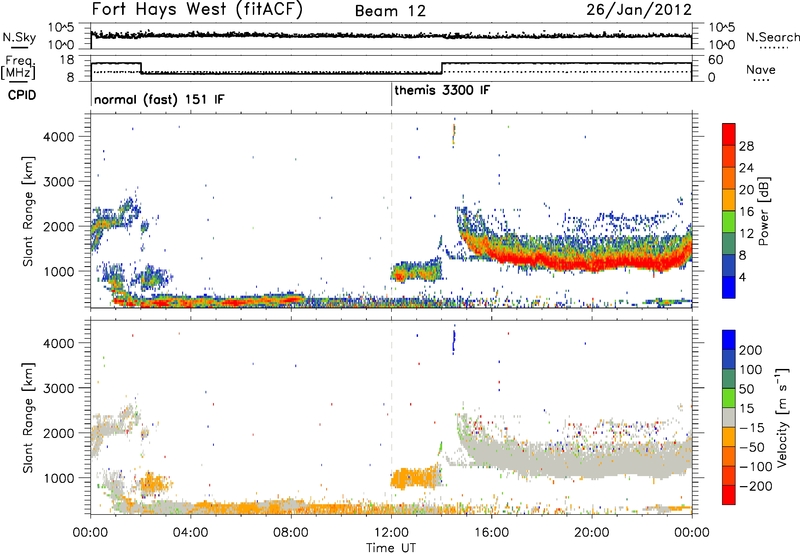
Task: Click the blue bottom of power color bar
Action: 729,287
